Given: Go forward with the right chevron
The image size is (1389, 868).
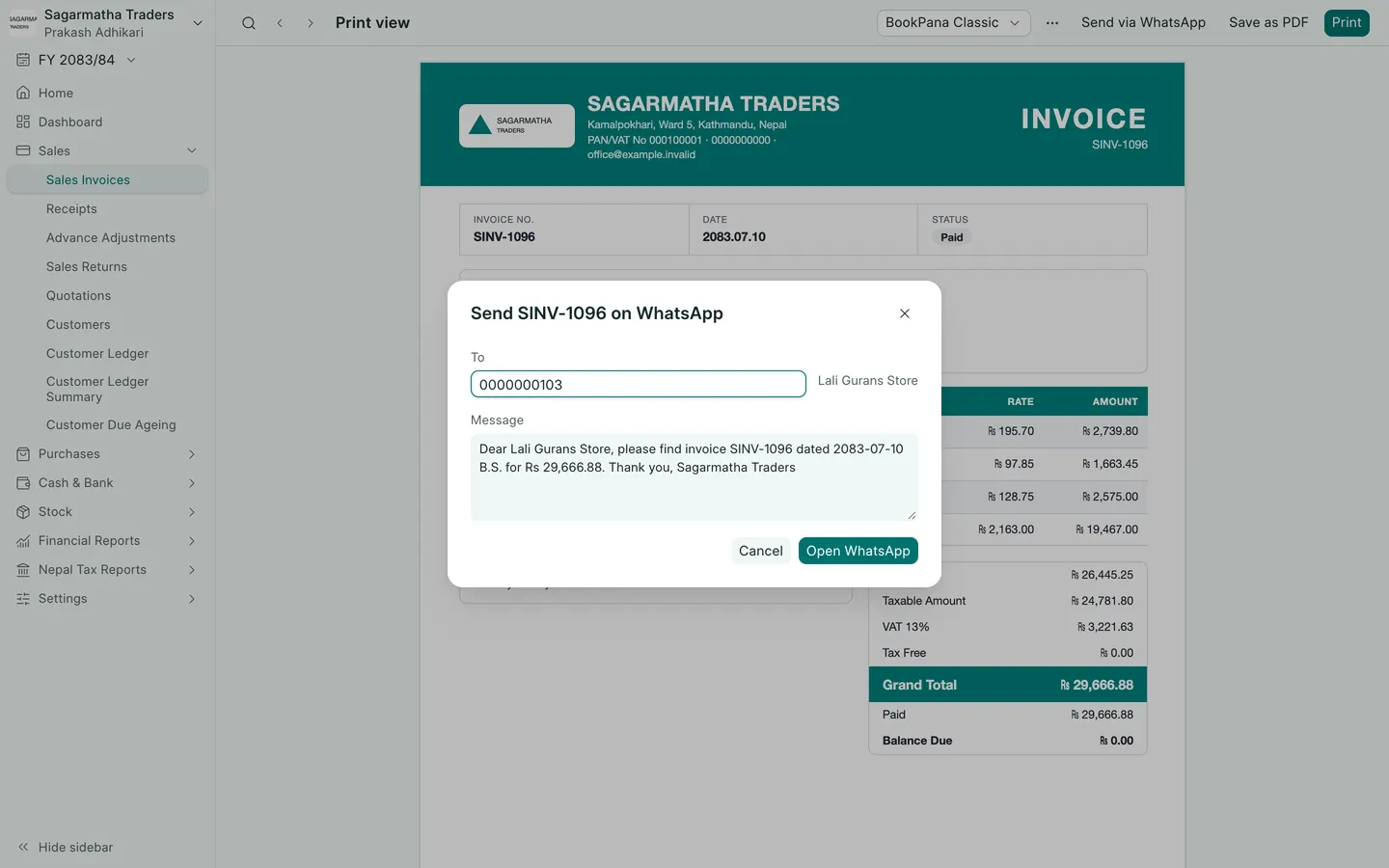Looking at the screenshot, I should [310, 23].
